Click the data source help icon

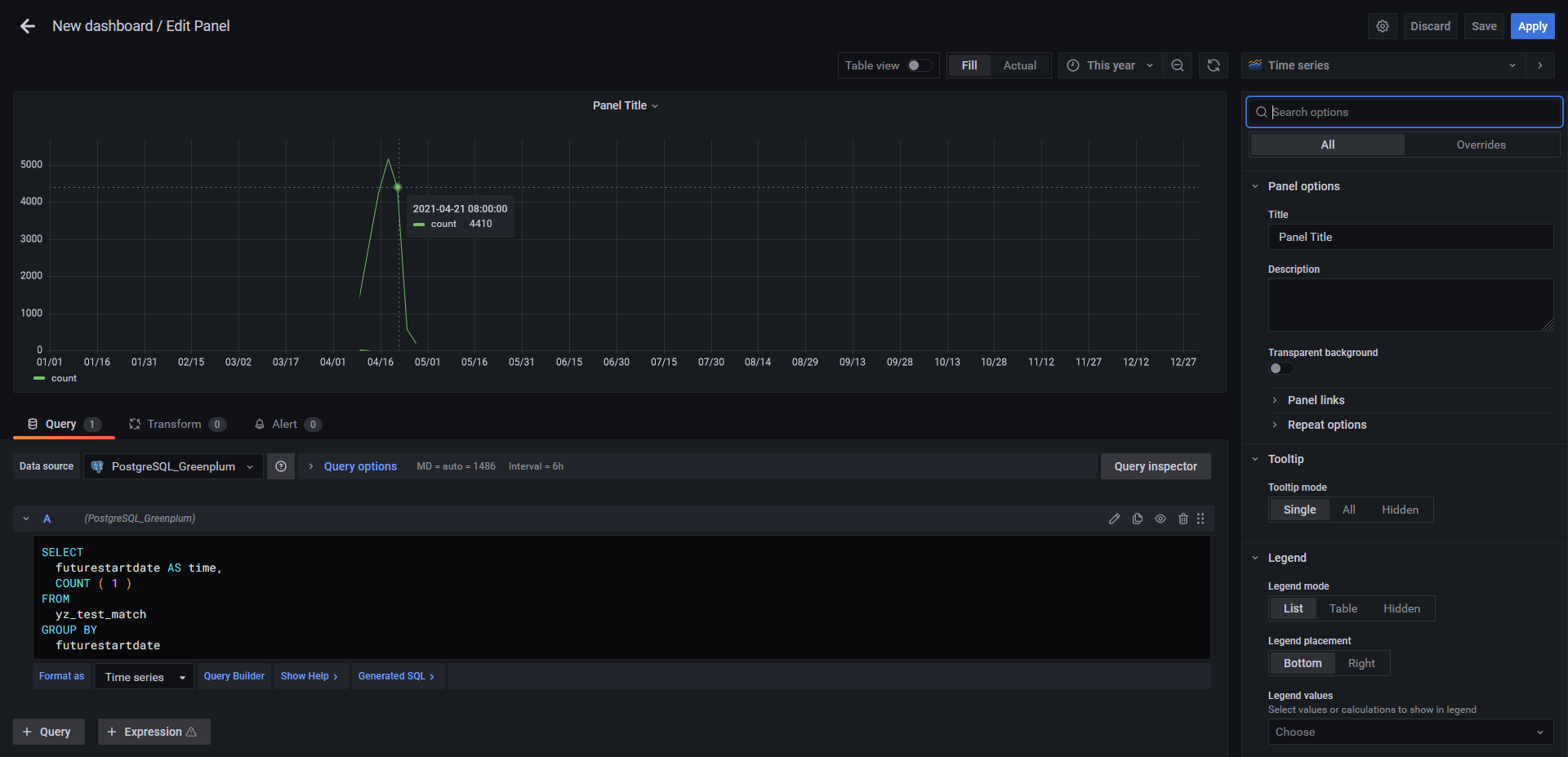281,466
